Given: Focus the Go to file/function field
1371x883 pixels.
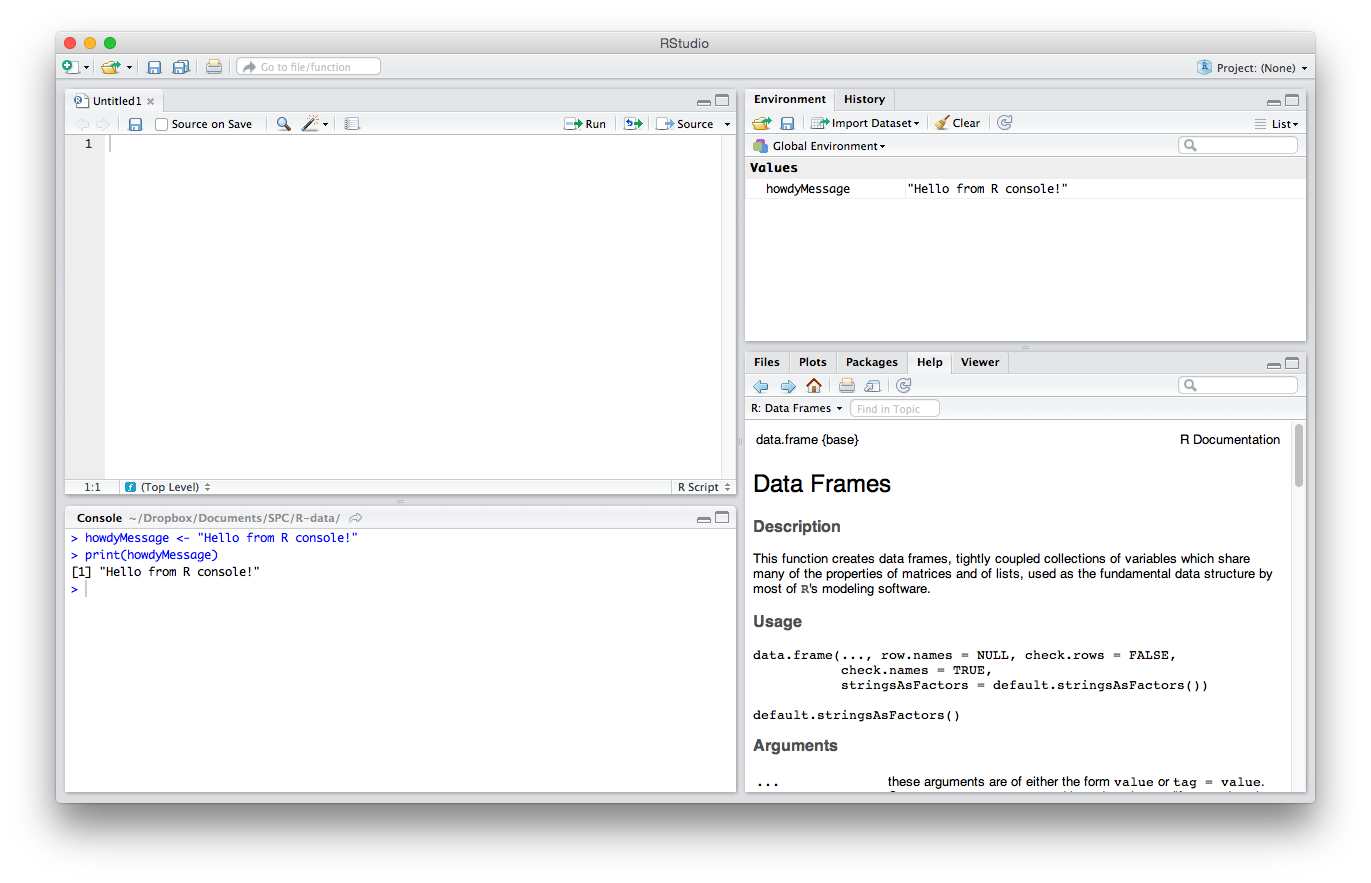Looking at the screenshot, I should [x=308, y=67].
